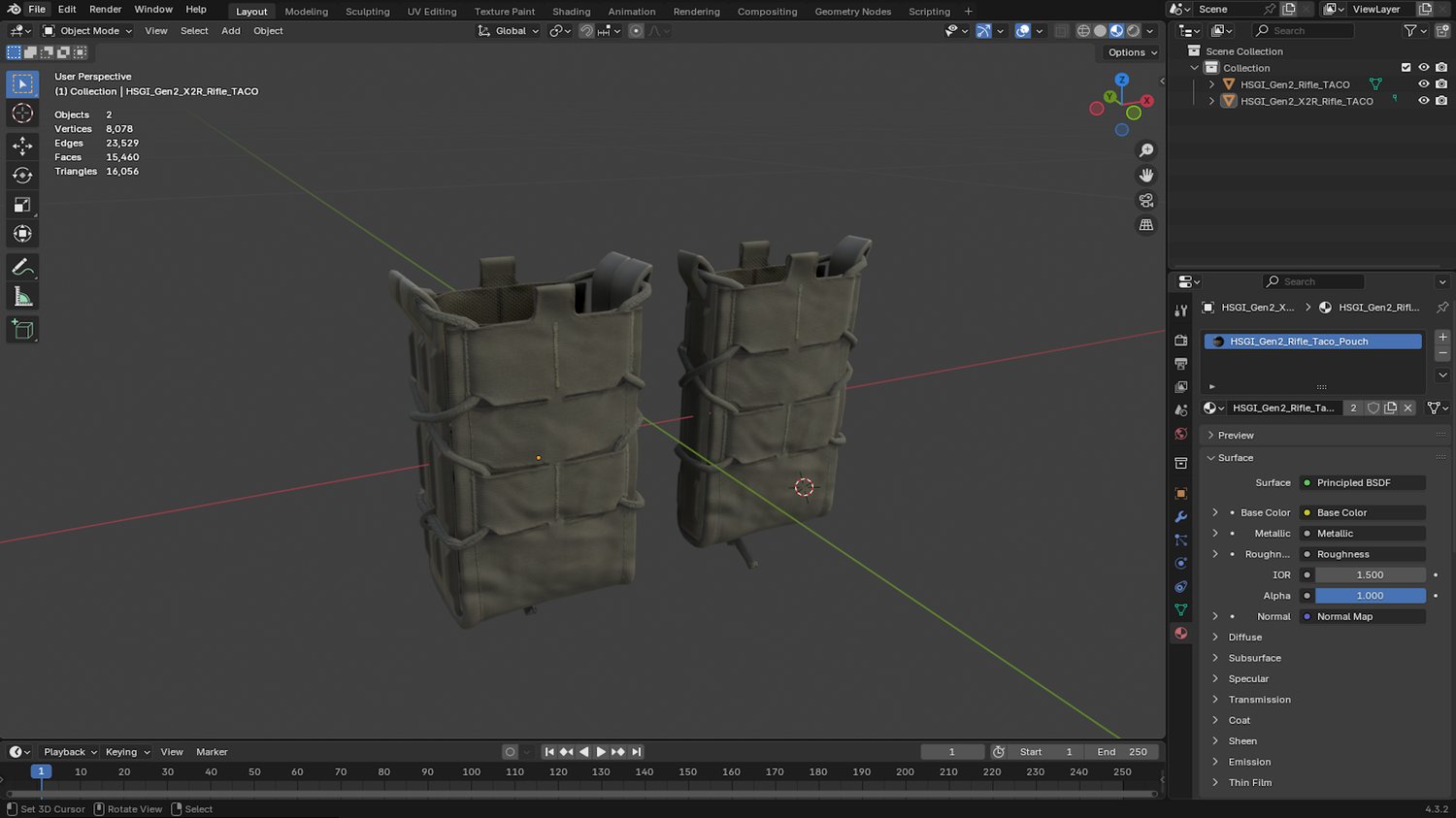Click the hand pan view icon
Viewport: 1456px width, 818px height.
[1146, 176]
